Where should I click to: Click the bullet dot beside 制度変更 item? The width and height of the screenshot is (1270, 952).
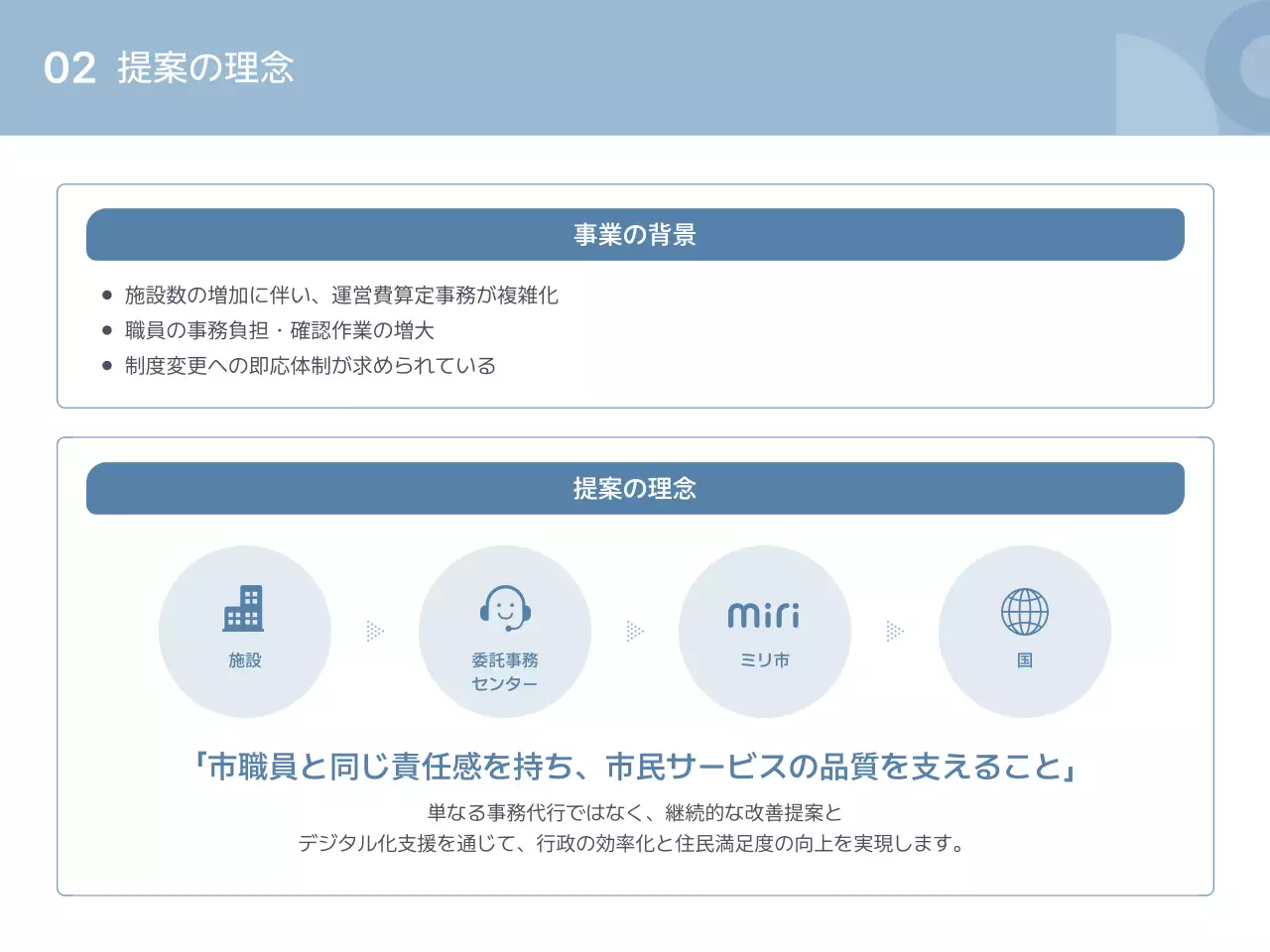pos(106,364)
